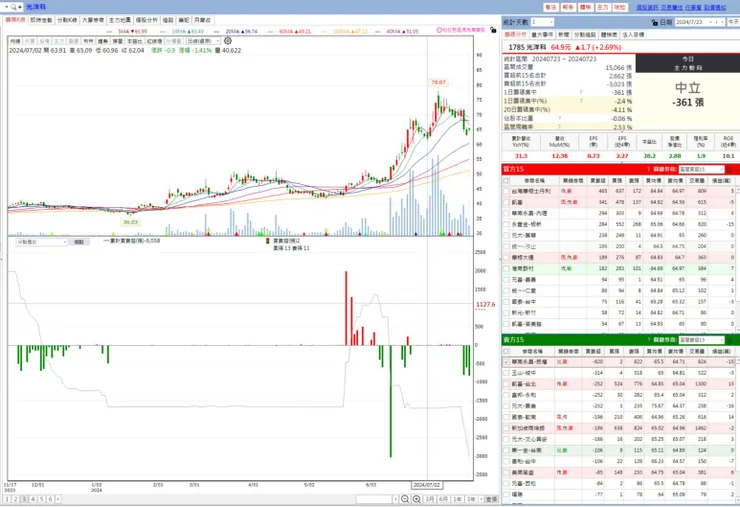740x507 pixels.
Task: Open 法人目標 tab in right panel
Action: point(633,34)
